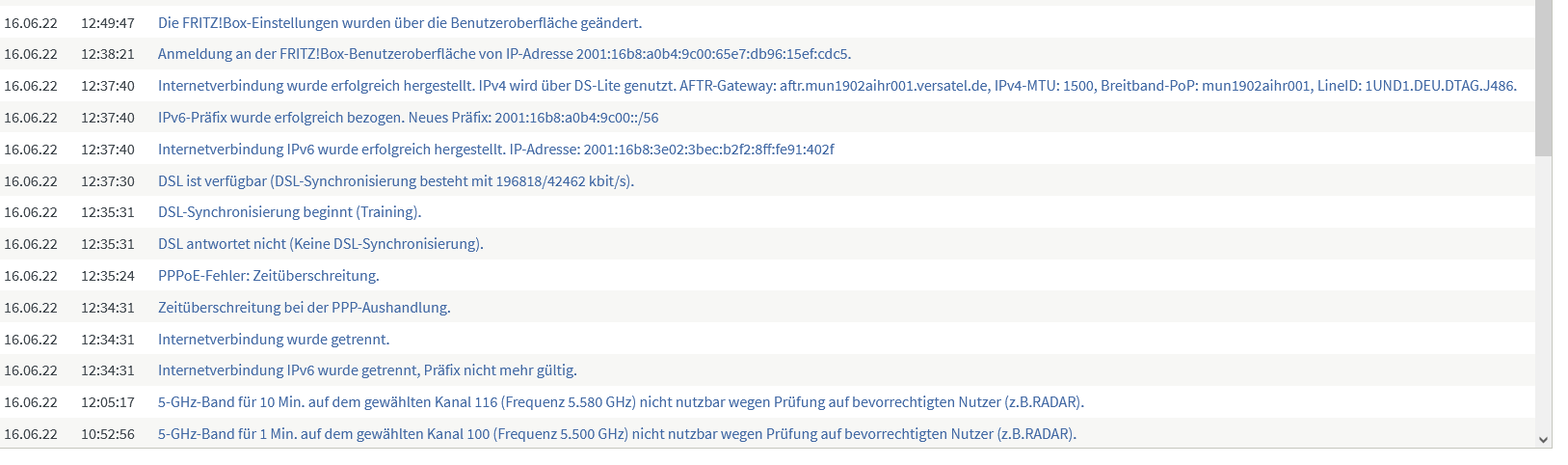Click the 5-GHz-Band Kanal 100 RADAR message
Viewport: 1568px width, 465px height.
[x=618, y=434]
